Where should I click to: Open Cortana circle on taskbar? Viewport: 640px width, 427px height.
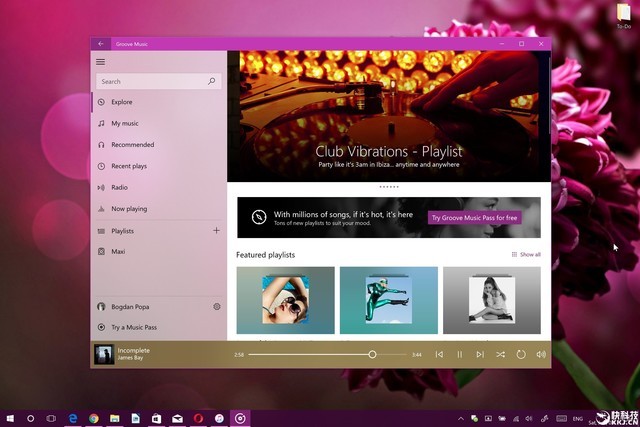(30, 418)
